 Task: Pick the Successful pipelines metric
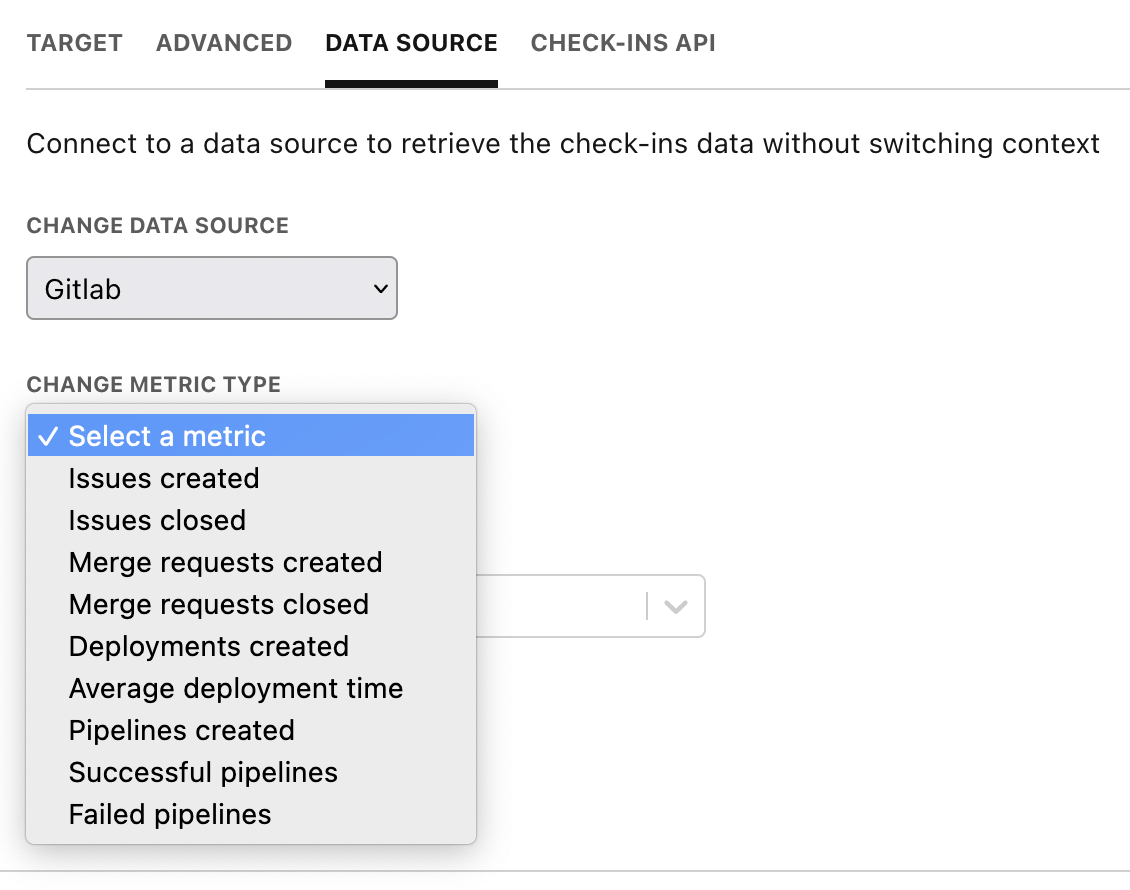pos(203,772)
